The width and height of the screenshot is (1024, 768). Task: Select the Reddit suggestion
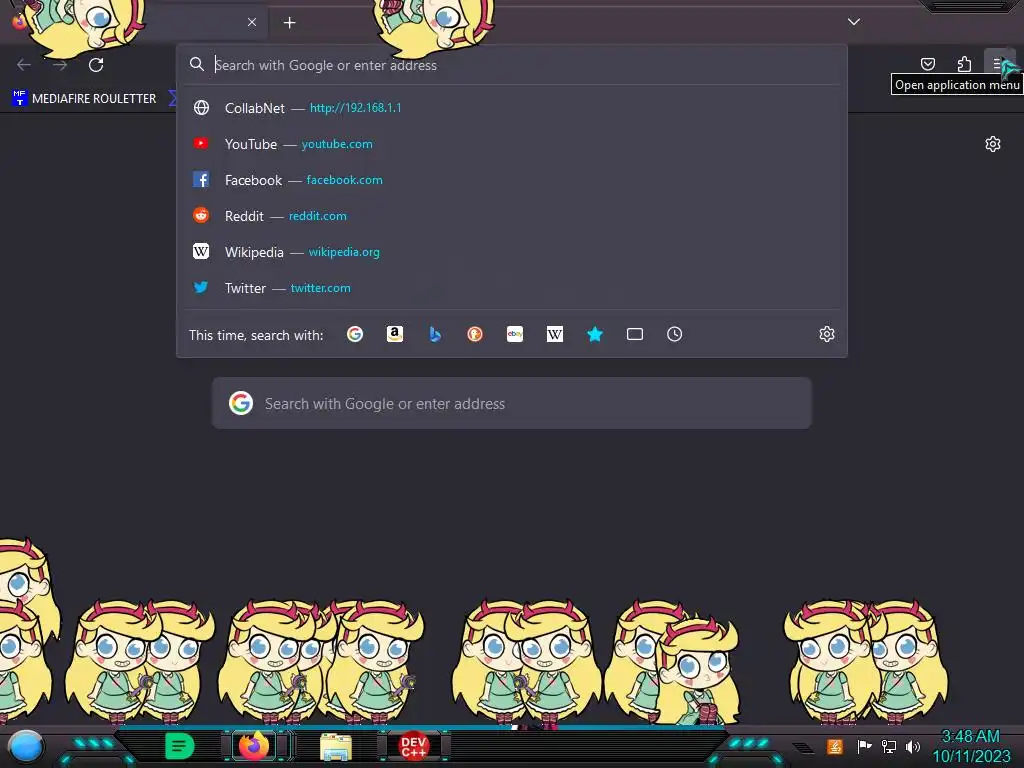pos(512,216)
